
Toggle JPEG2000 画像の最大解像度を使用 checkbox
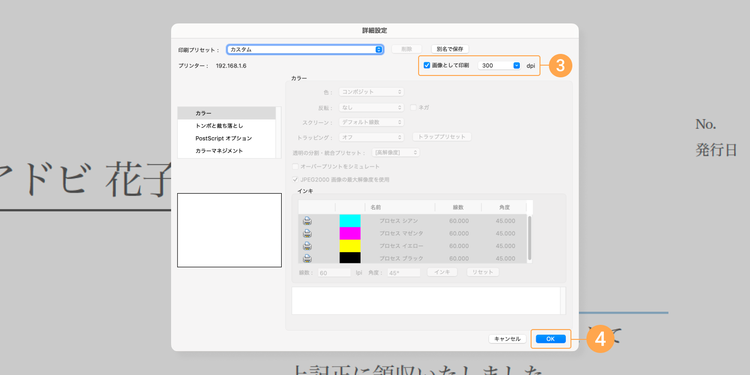click(x=295, y=180)
